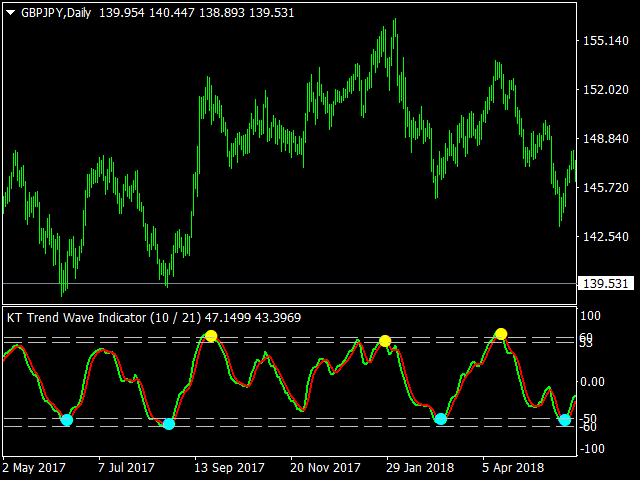
Task: Open the chart menu triangle beside GBPJPY
Action: [11, 13]
